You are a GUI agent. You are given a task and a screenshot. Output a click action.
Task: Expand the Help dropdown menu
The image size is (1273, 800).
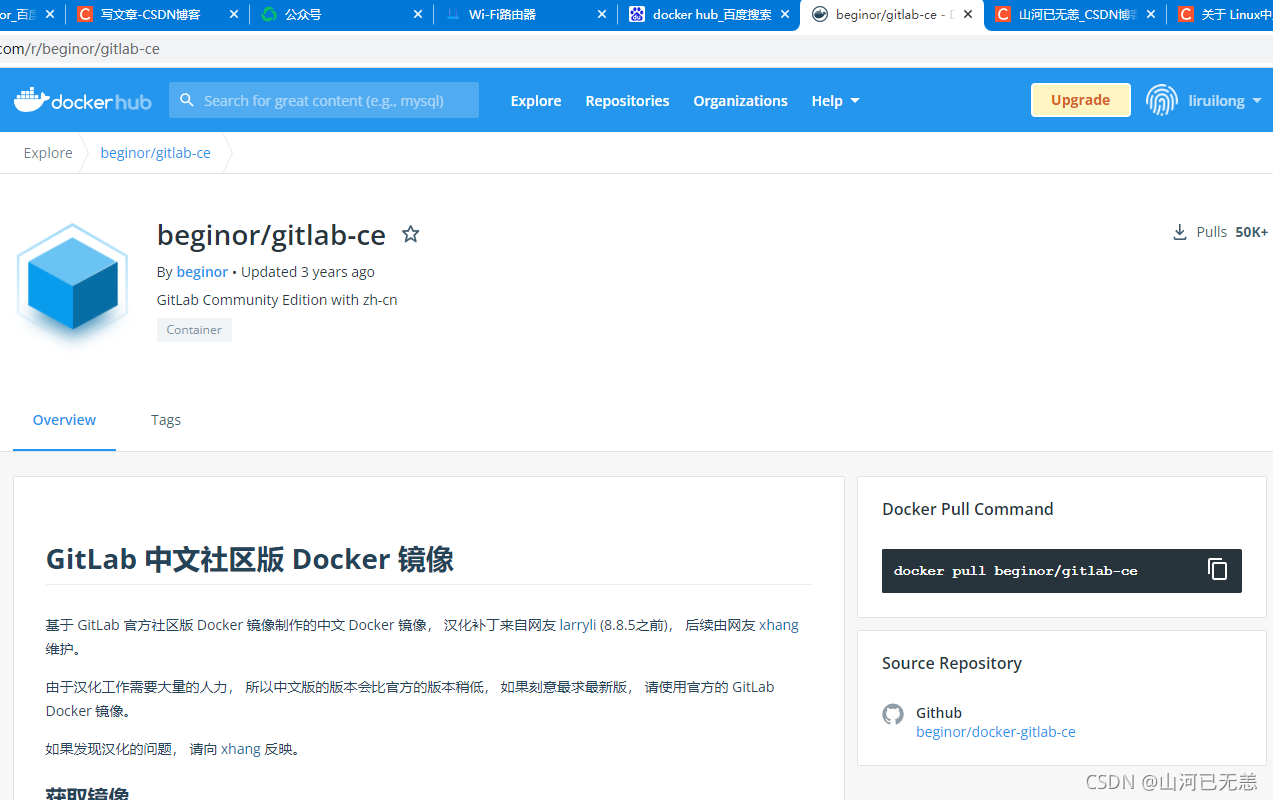click(x=835, y=100)
